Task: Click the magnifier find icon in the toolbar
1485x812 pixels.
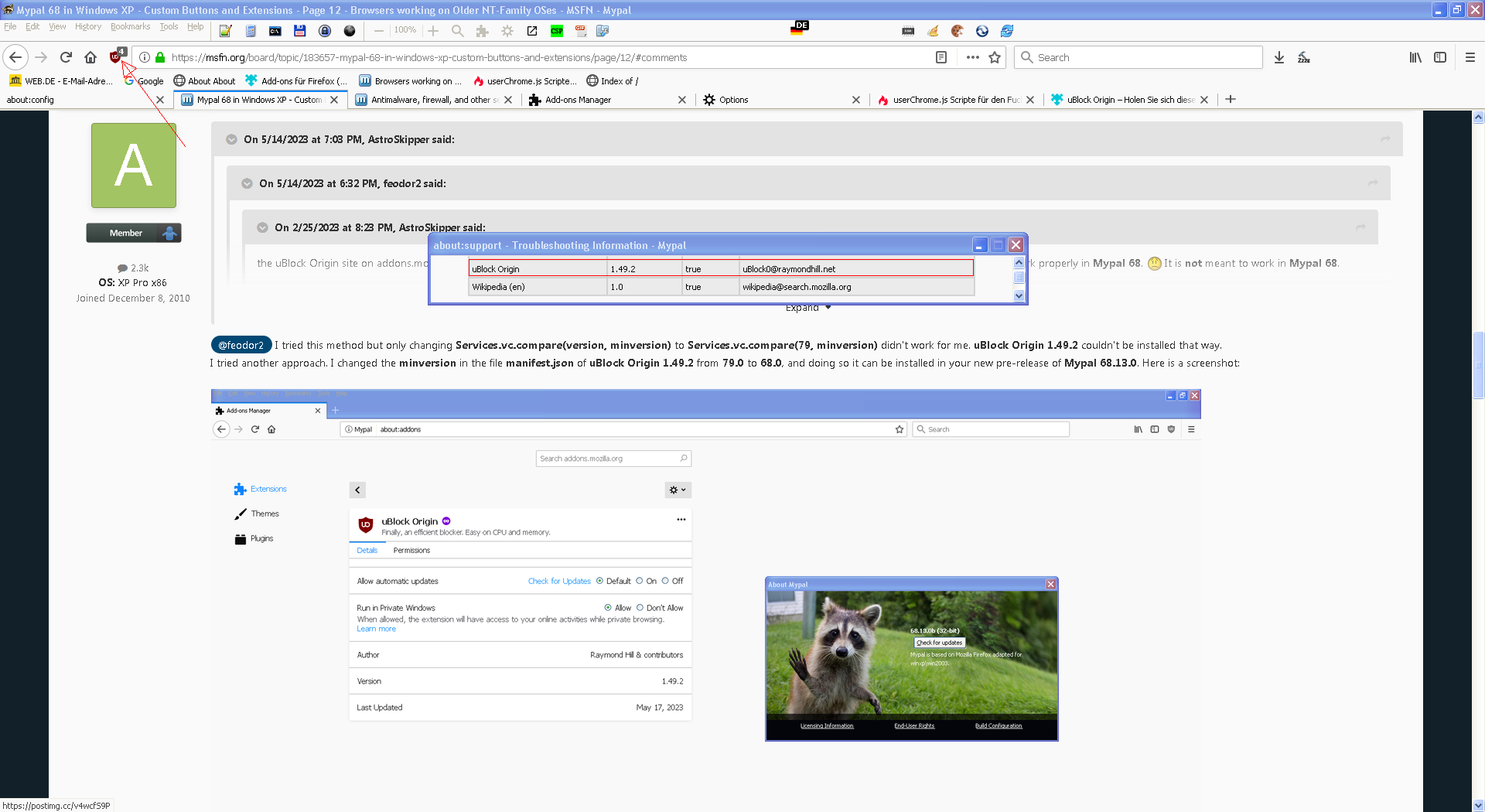Action: [x=458, y=31]
